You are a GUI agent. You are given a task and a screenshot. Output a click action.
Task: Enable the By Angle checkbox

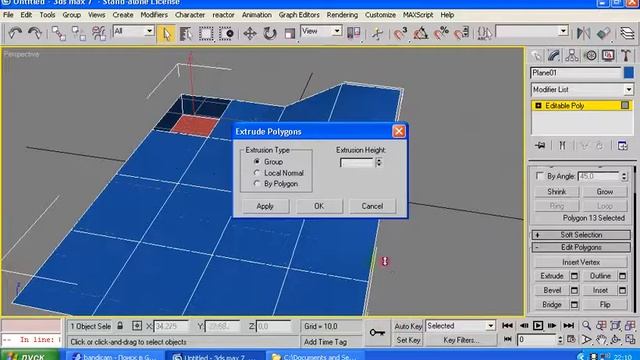coord(540,176)
